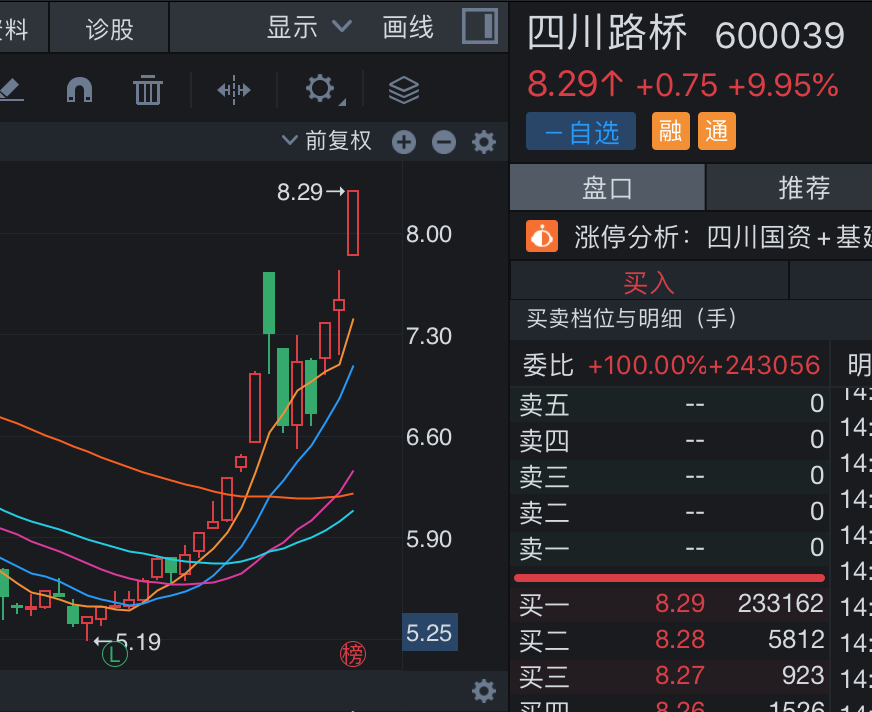Remove stock from watchlist 自选 button
The width and height of the screenshot is (872, 712).
point(581,131)
